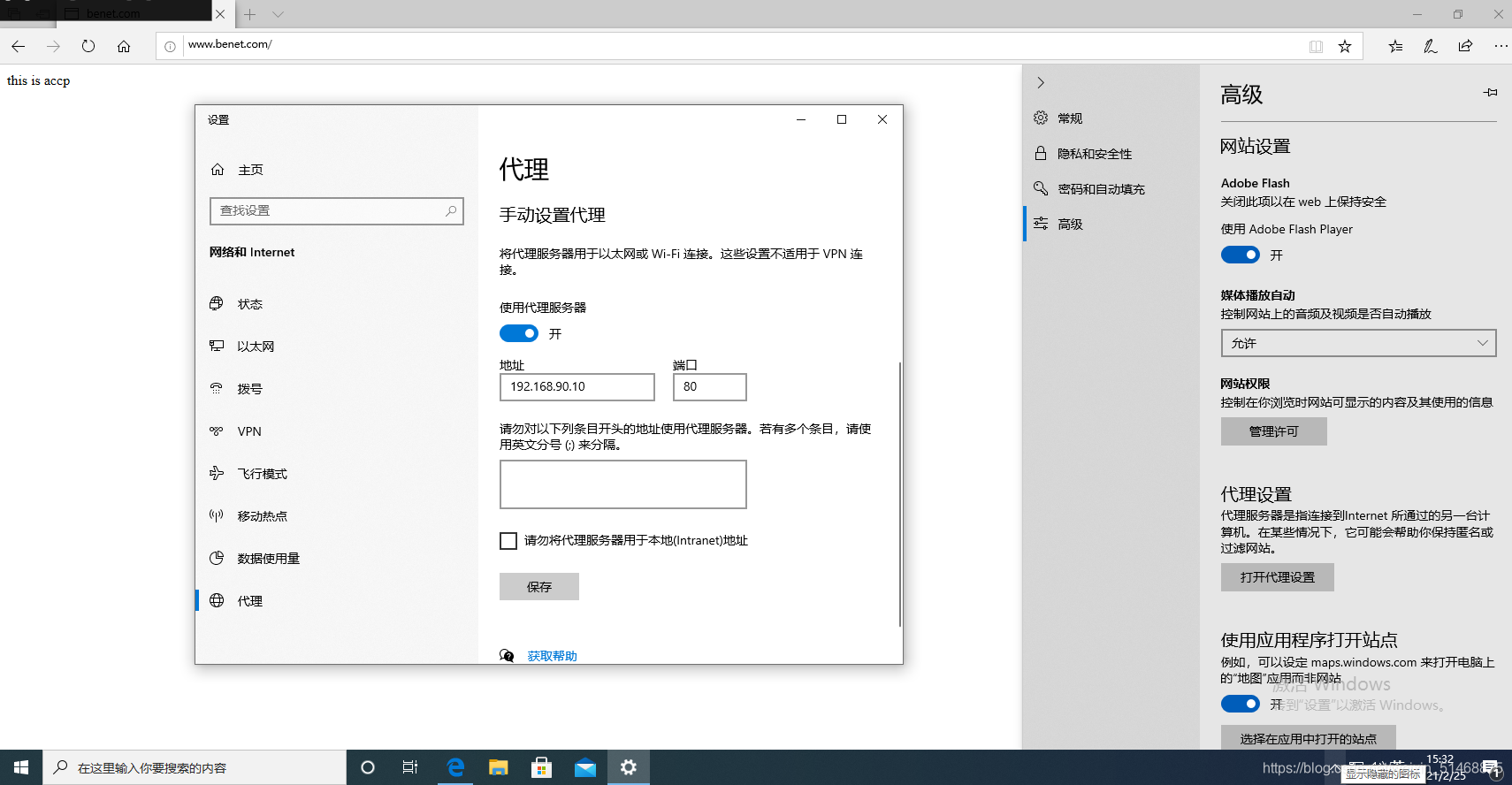Click the Share page icon
This screenshot has width=1512, height=785.
click(x=1465, y=46)
